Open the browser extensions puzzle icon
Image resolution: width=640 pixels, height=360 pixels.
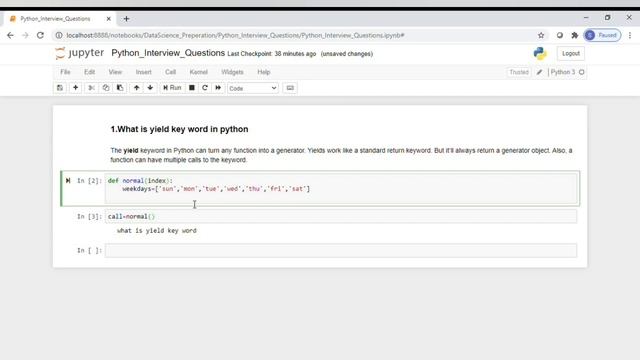(x=575, y=36)
